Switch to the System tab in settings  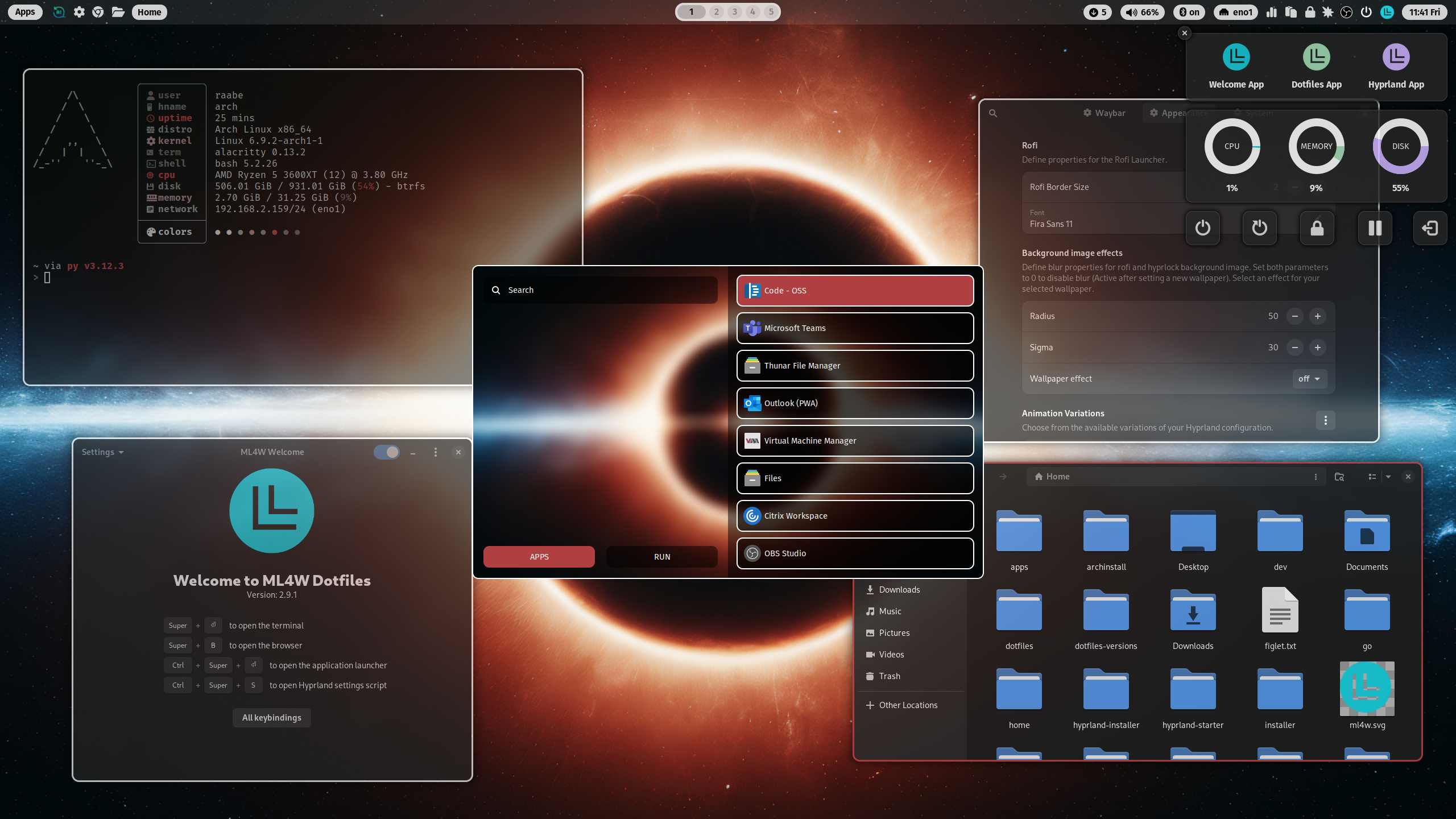click(x=1254, y=113)
